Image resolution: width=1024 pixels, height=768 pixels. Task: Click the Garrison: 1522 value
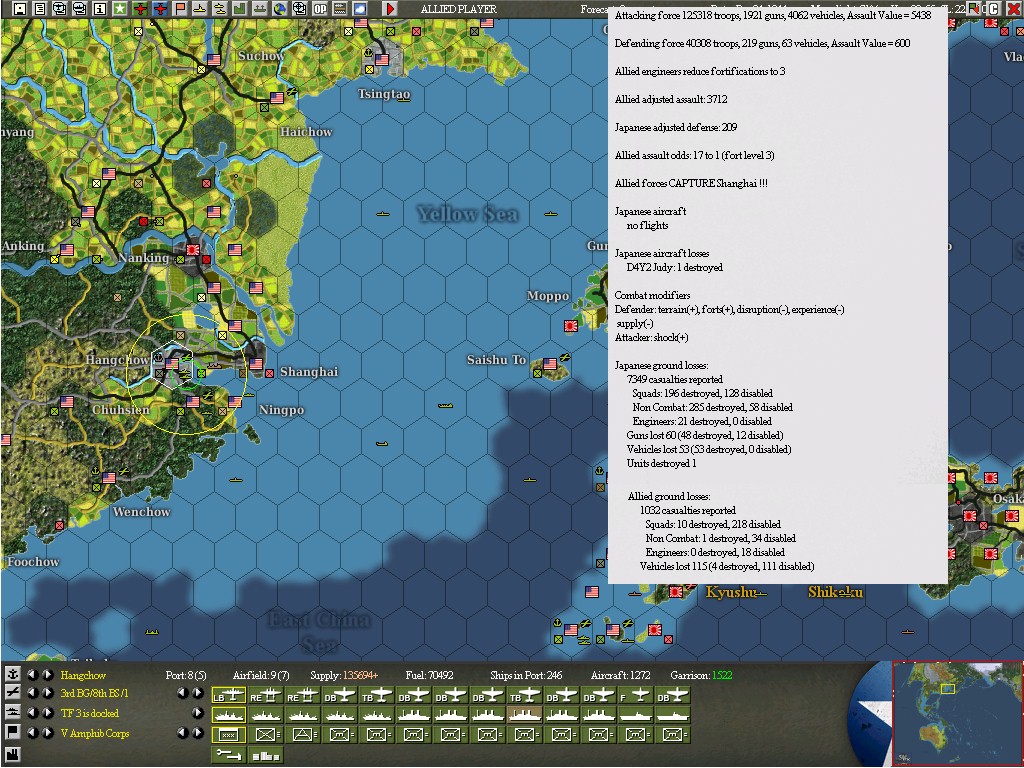(x=701, y=675)
